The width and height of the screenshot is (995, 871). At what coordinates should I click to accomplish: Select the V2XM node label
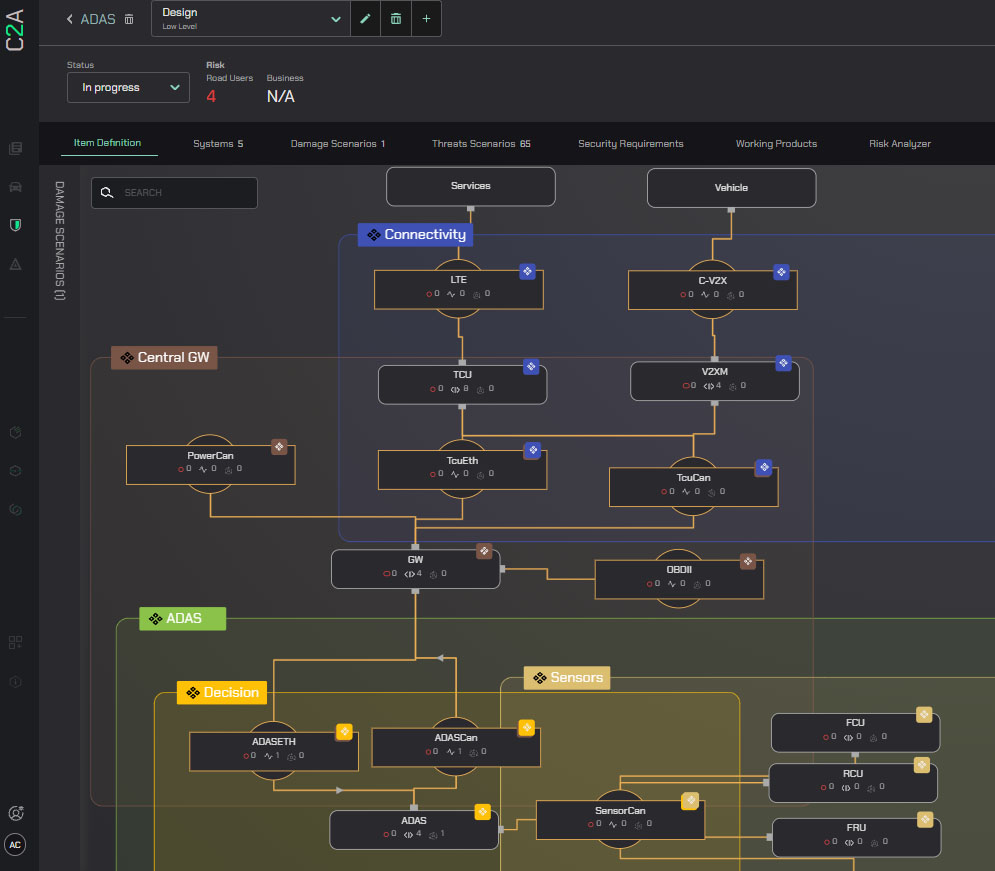(715, 372)
